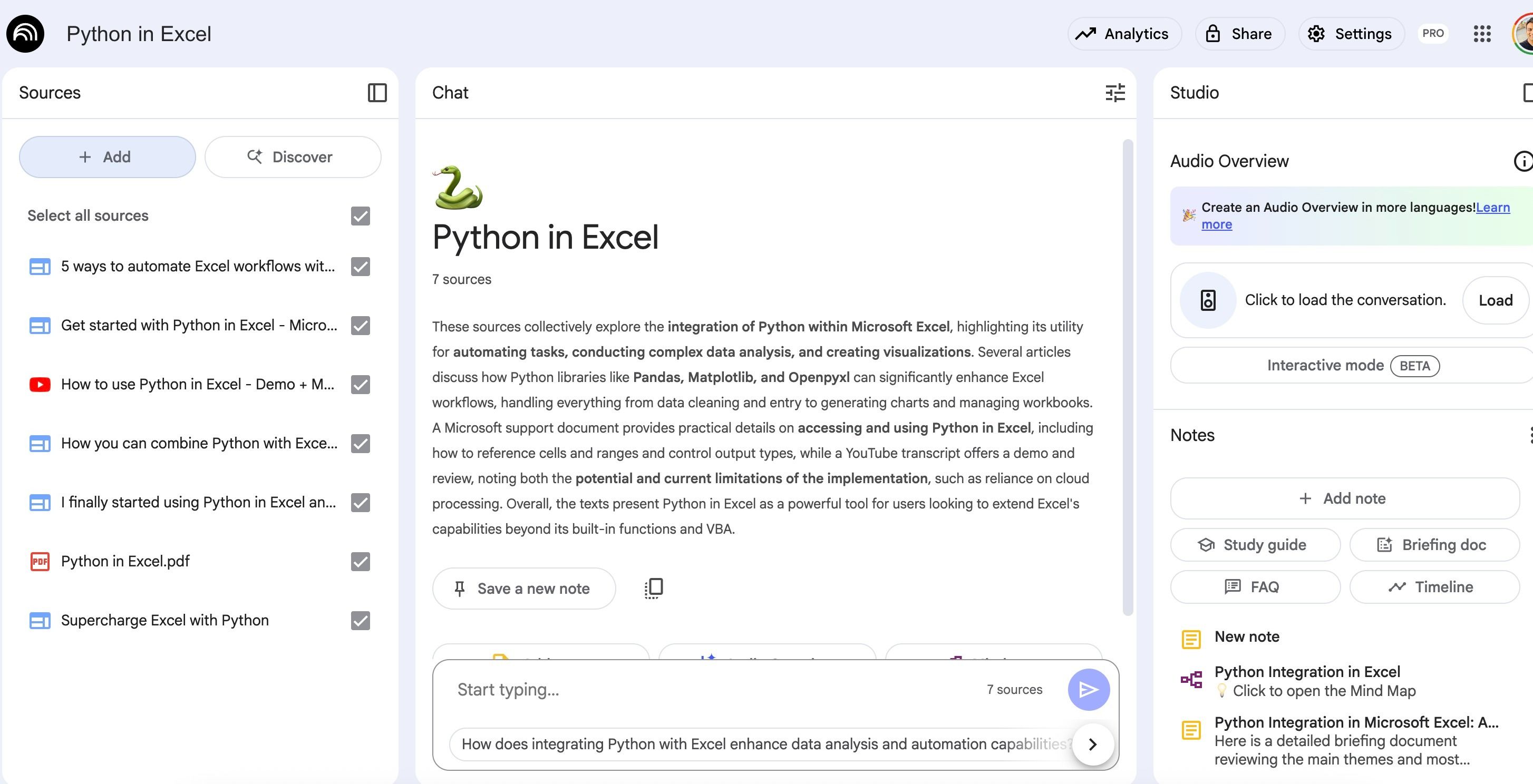
Task: Save a new note
Action: coord(523,589)
